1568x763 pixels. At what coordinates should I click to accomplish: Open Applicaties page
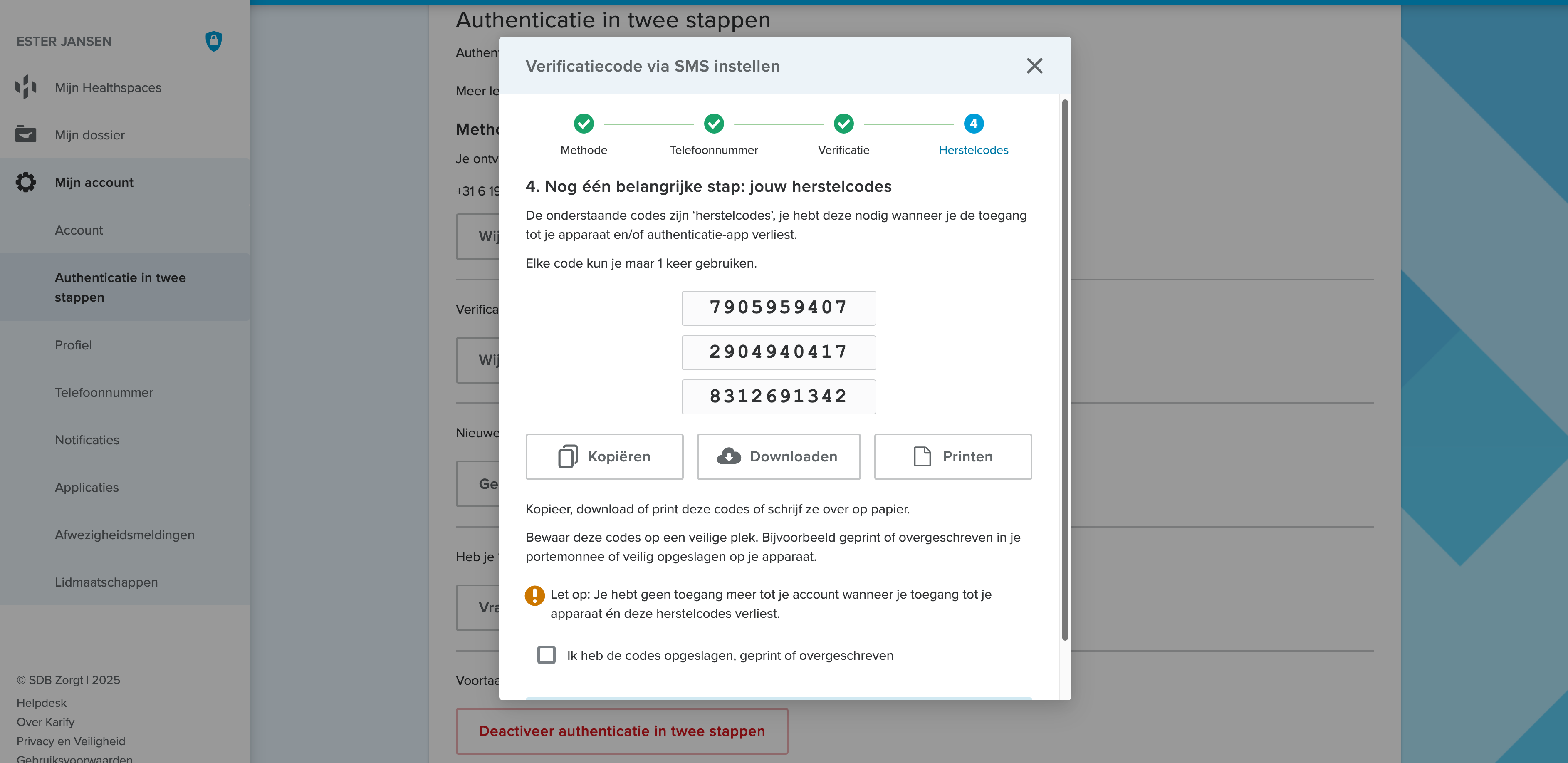coord(125,487)
